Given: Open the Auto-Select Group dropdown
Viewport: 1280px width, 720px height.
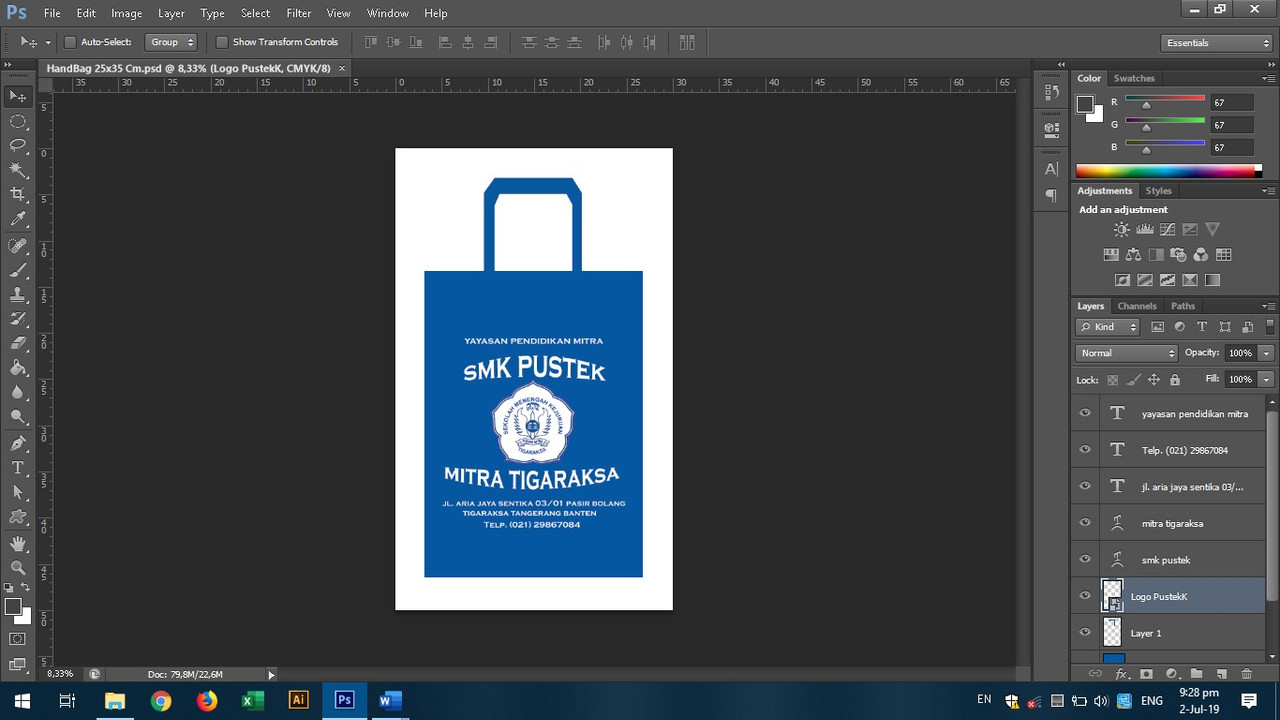Looking at the screenshot, I should pyautogui.click(x=170, y=42).
